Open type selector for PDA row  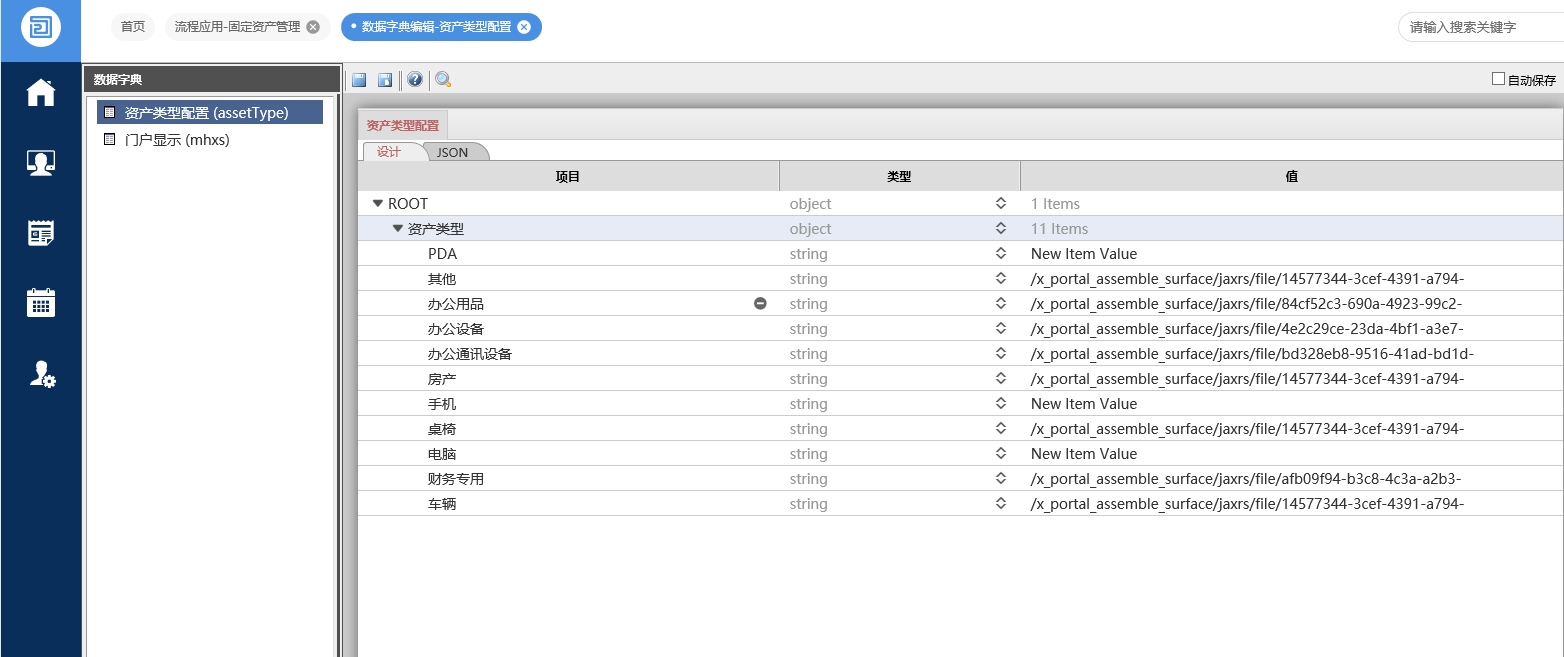(x=1001, y=253)
